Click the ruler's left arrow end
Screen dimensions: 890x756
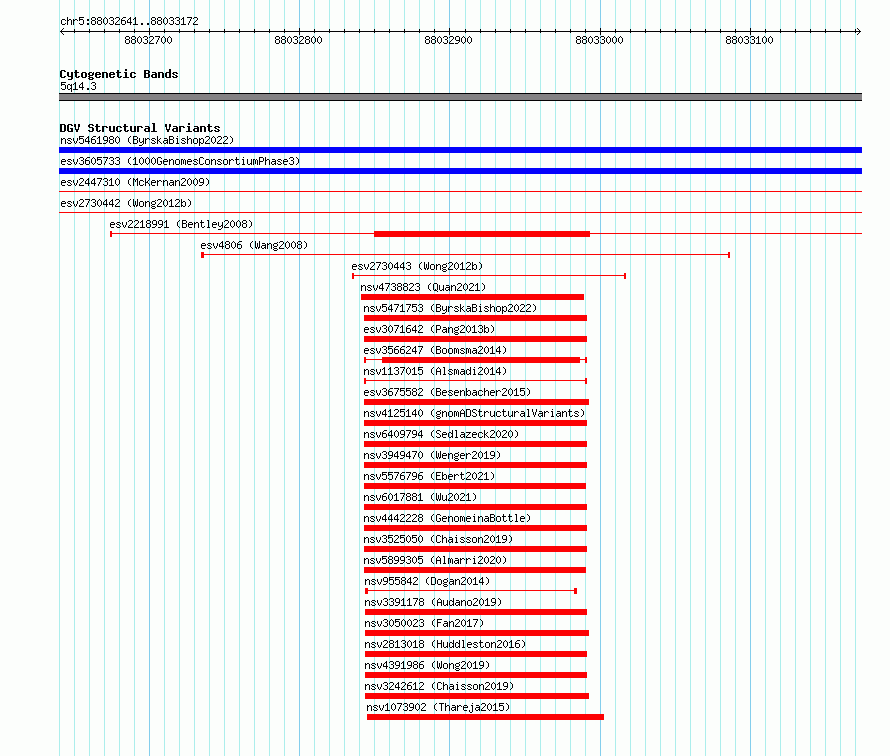pos(62,32)
